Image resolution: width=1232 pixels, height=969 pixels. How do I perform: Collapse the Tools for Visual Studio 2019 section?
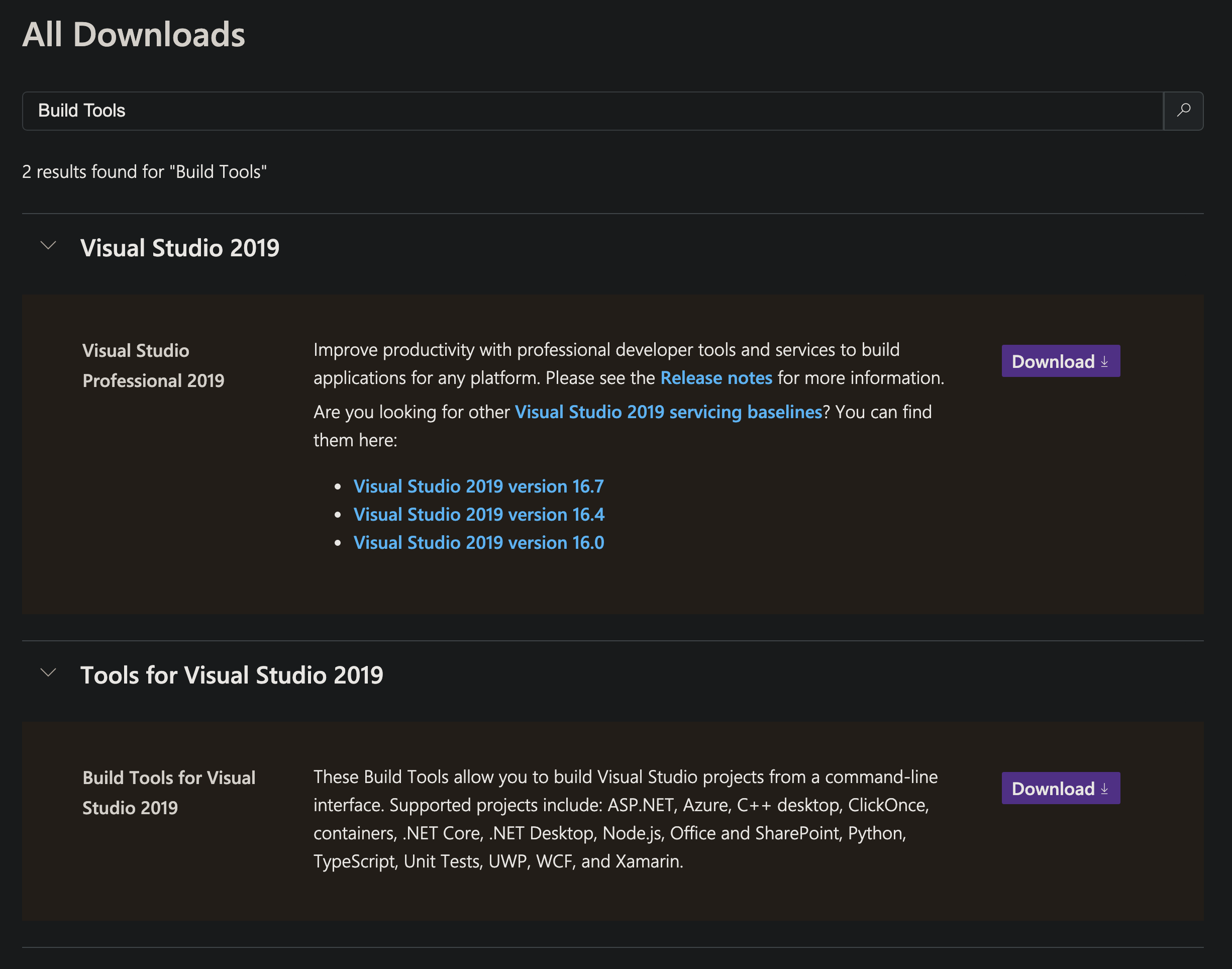pos(48,673)
